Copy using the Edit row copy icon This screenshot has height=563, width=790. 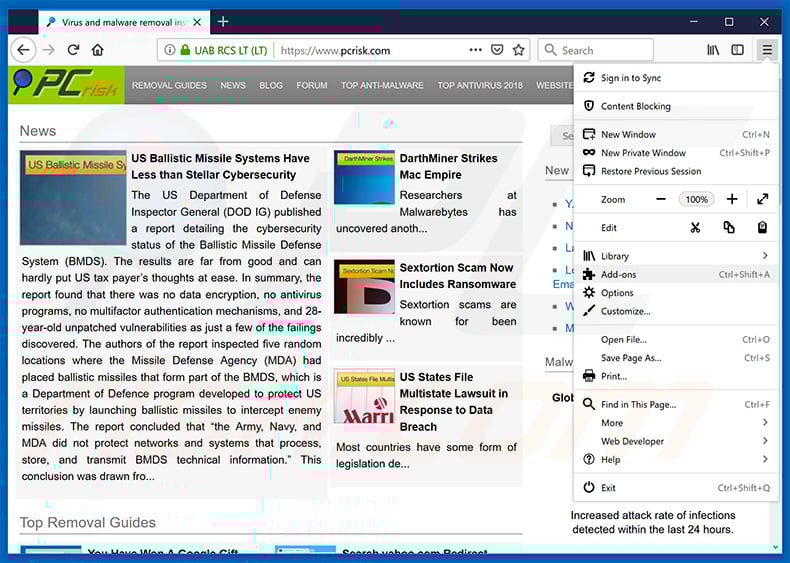(729, 227)
